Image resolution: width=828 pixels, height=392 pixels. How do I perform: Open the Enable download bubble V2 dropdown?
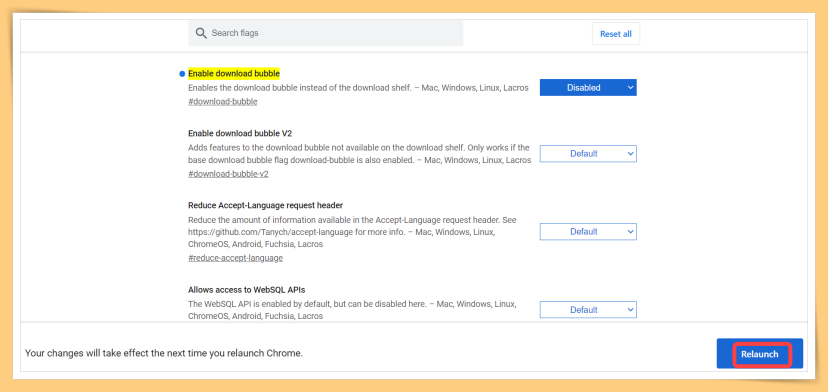pyautogui.click(x=588, y=154)
